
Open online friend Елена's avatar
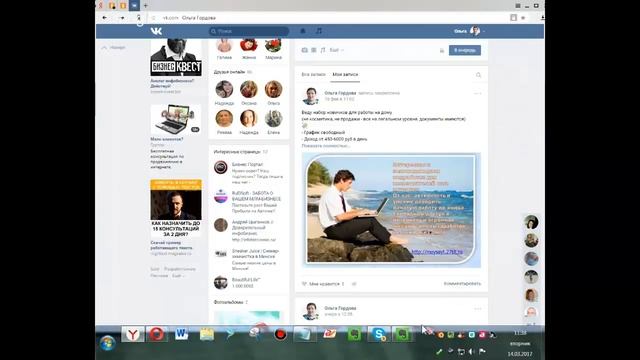273,119
